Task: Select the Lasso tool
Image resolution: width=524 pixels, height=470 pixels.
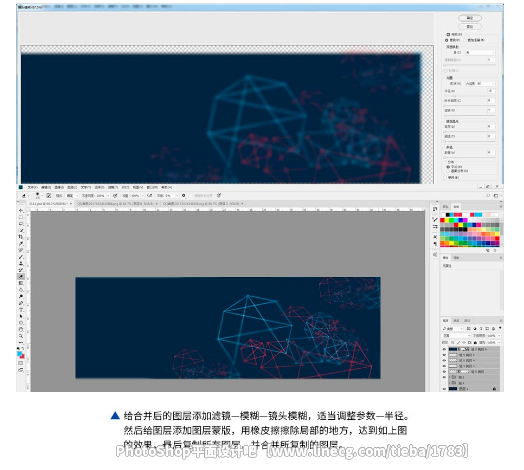Action: (21, 224)
